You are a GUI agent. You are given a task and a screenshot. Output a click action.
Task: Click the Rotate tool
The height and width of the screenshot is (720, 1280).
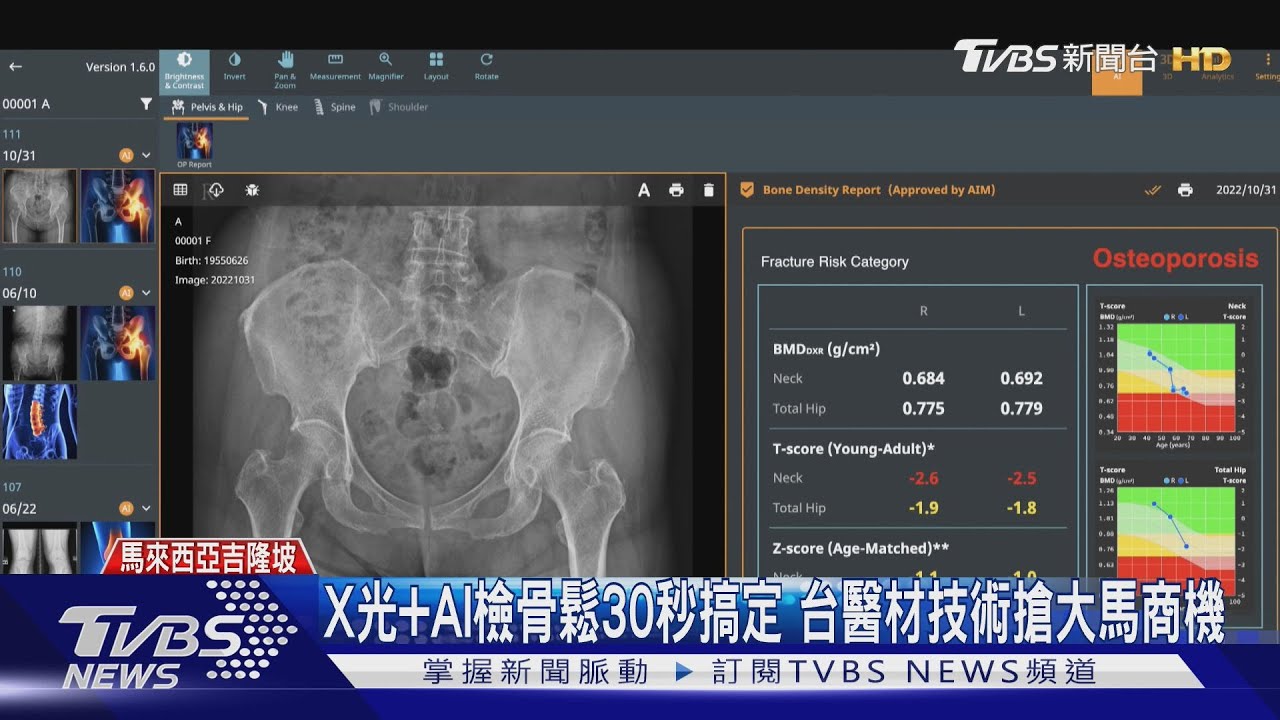click(486, 67)
